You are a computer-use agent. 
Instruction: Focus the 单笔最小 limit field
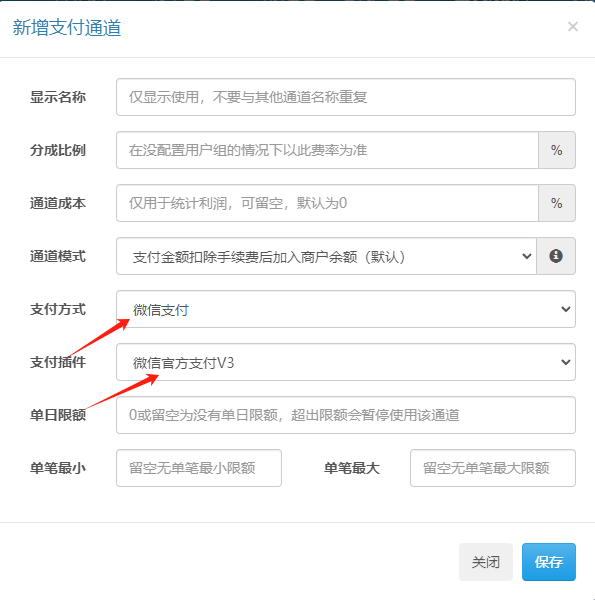pyautogui.click(x=199, y=468)
